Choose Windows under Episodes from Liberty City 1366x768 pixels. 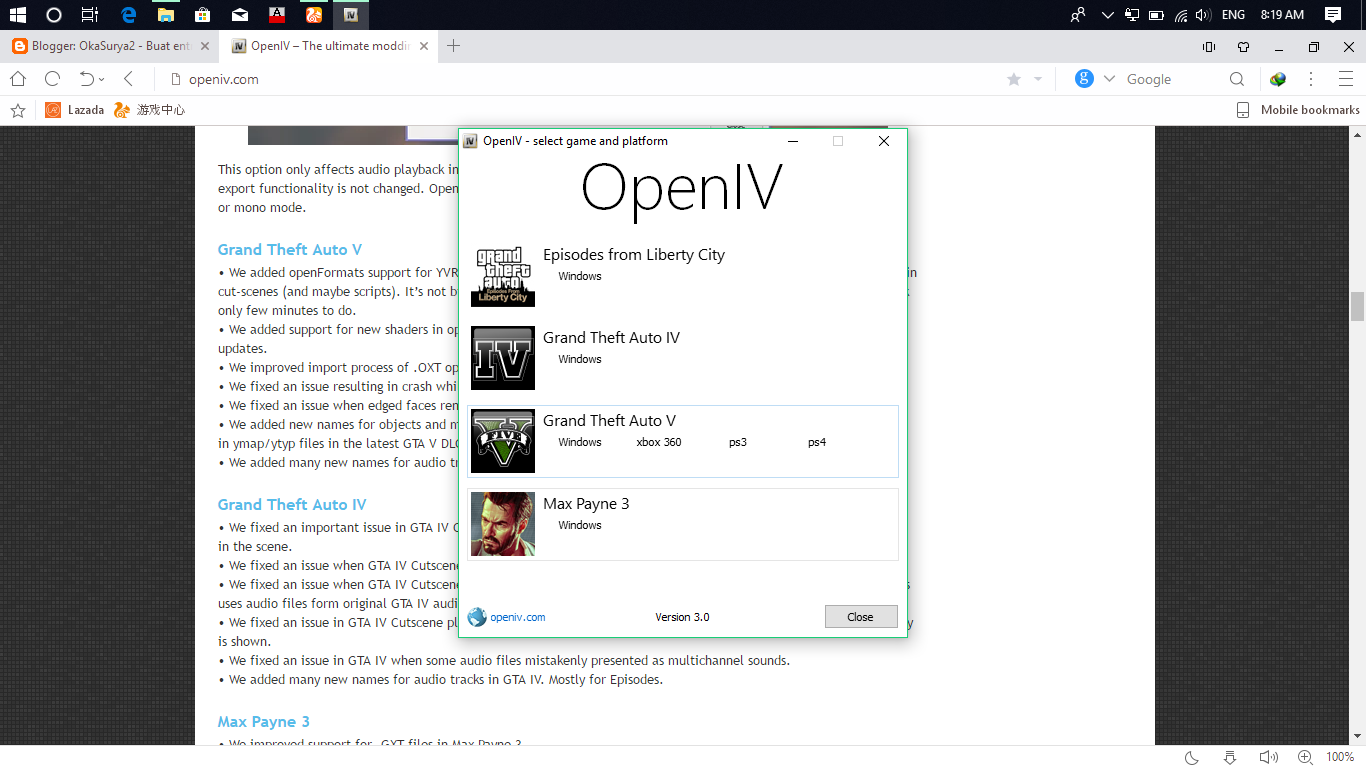580,276
